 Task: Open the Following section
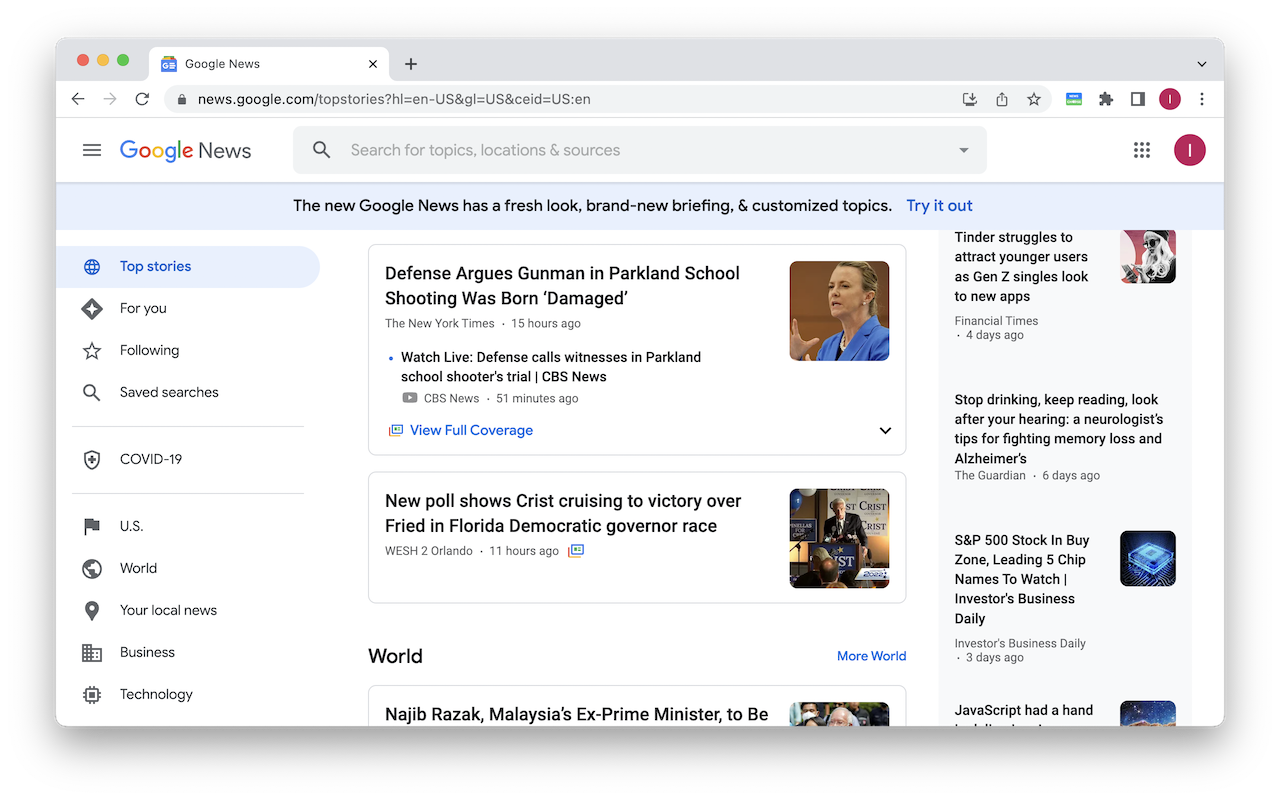pos(188,350)
